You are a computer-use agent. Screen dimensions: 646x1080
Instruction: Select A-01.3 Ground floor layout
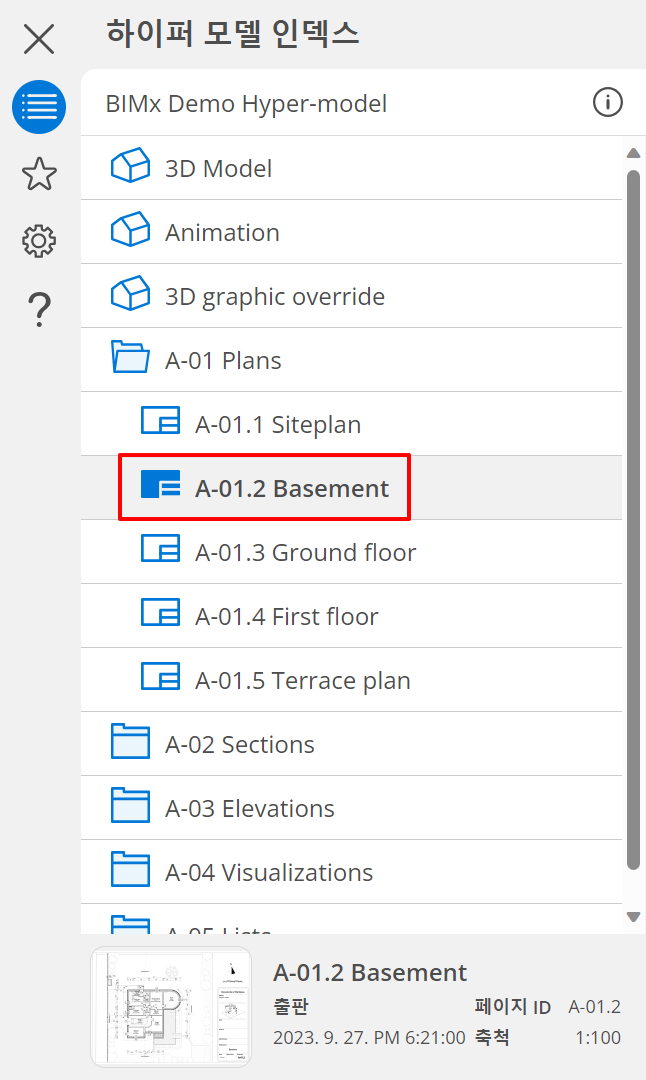click(x=305, y=553)
